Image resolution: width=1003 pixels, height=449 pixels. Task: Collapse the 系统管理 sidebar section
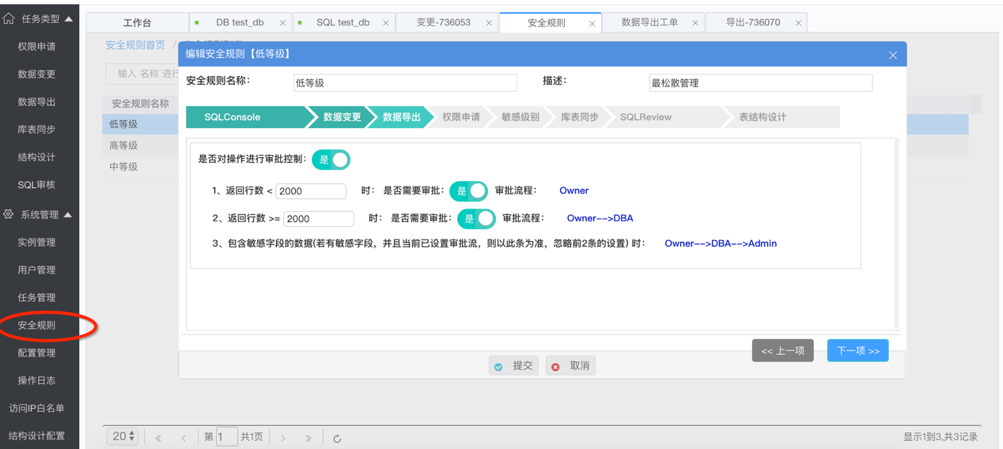(x=68, y=215)
